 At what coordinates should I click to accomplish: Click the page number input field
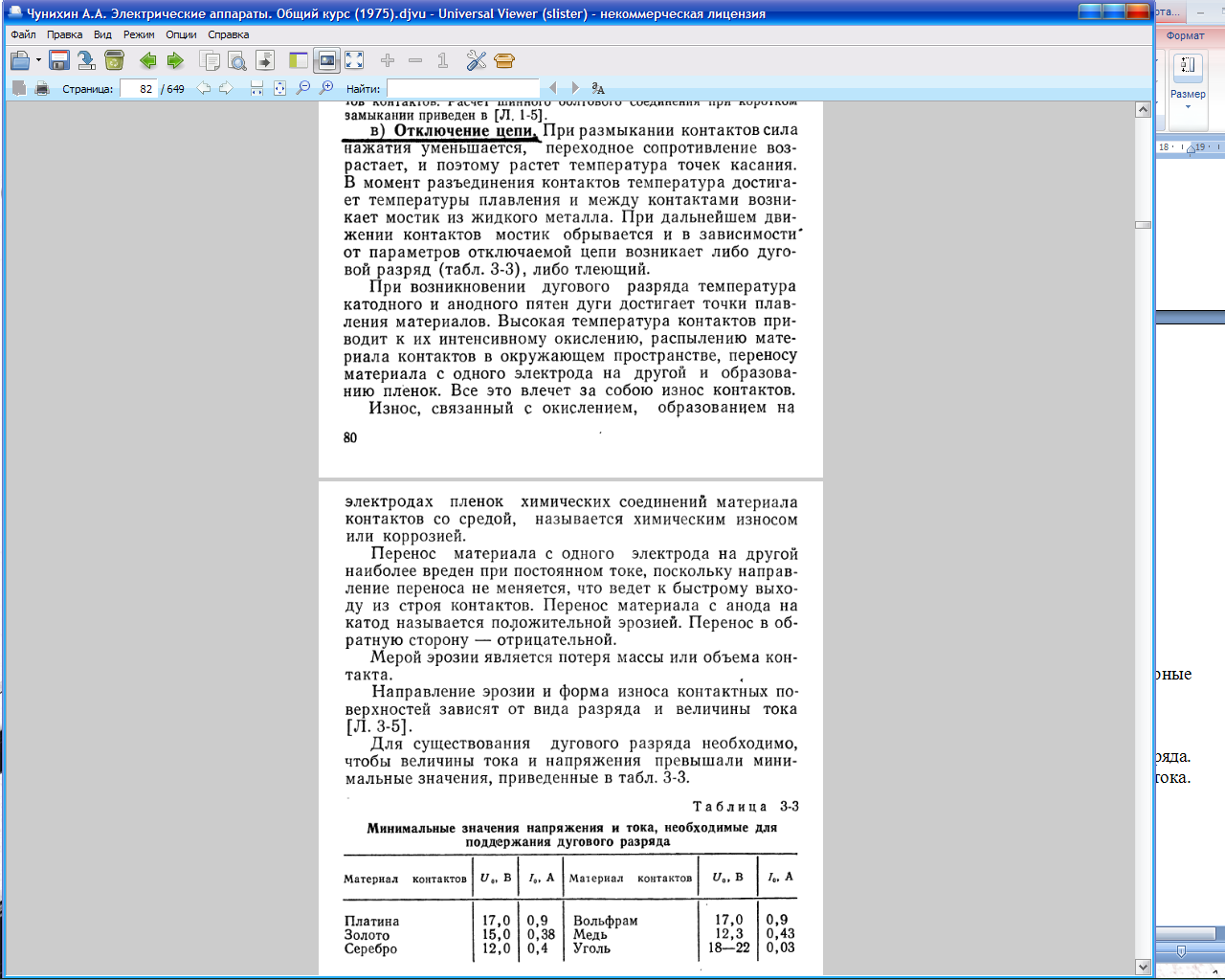140,88
